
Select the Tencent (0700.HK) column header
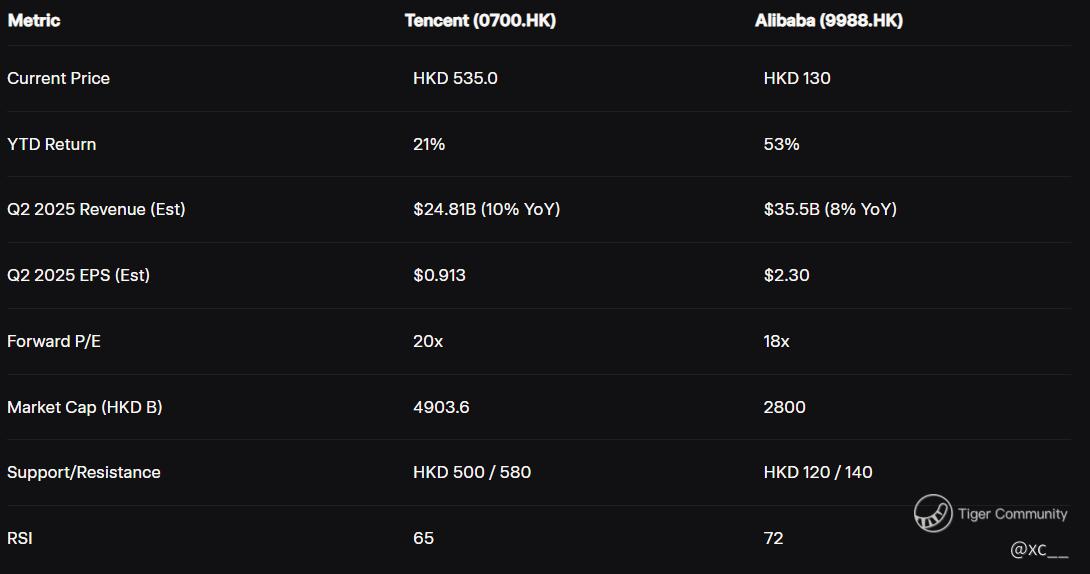click(x=480, y=20)
